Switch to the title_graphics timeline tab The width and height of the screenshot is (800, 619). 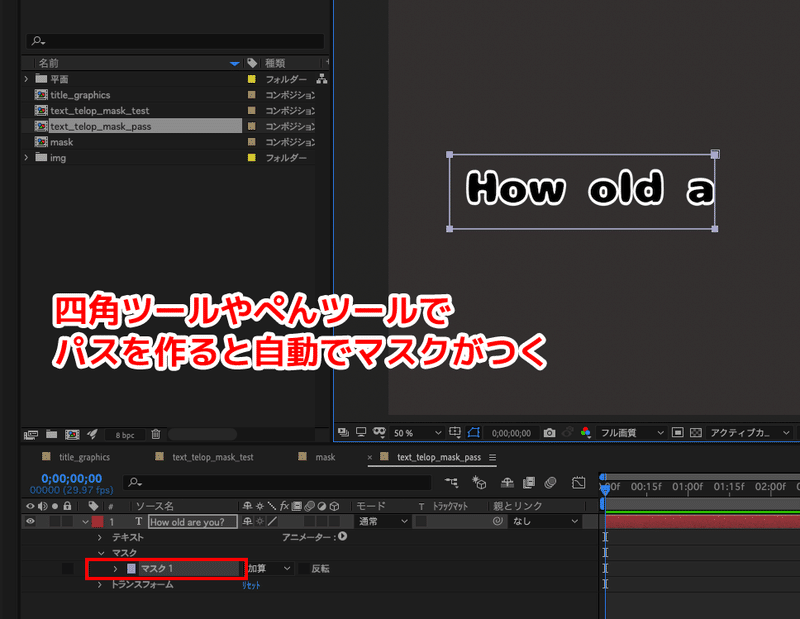tap(84, 457)
